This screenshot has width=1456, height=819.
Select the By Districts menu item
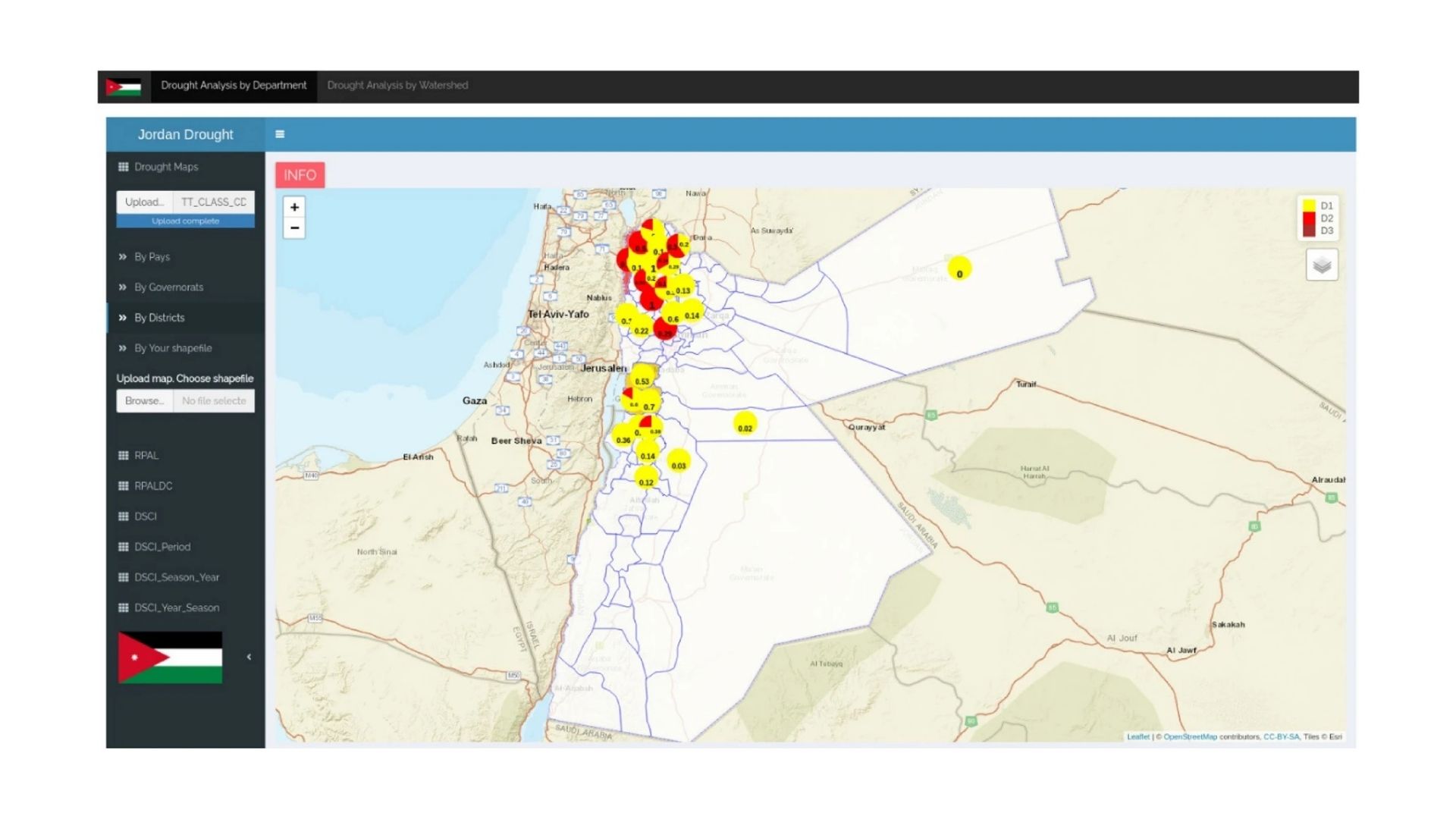(159, 318)
